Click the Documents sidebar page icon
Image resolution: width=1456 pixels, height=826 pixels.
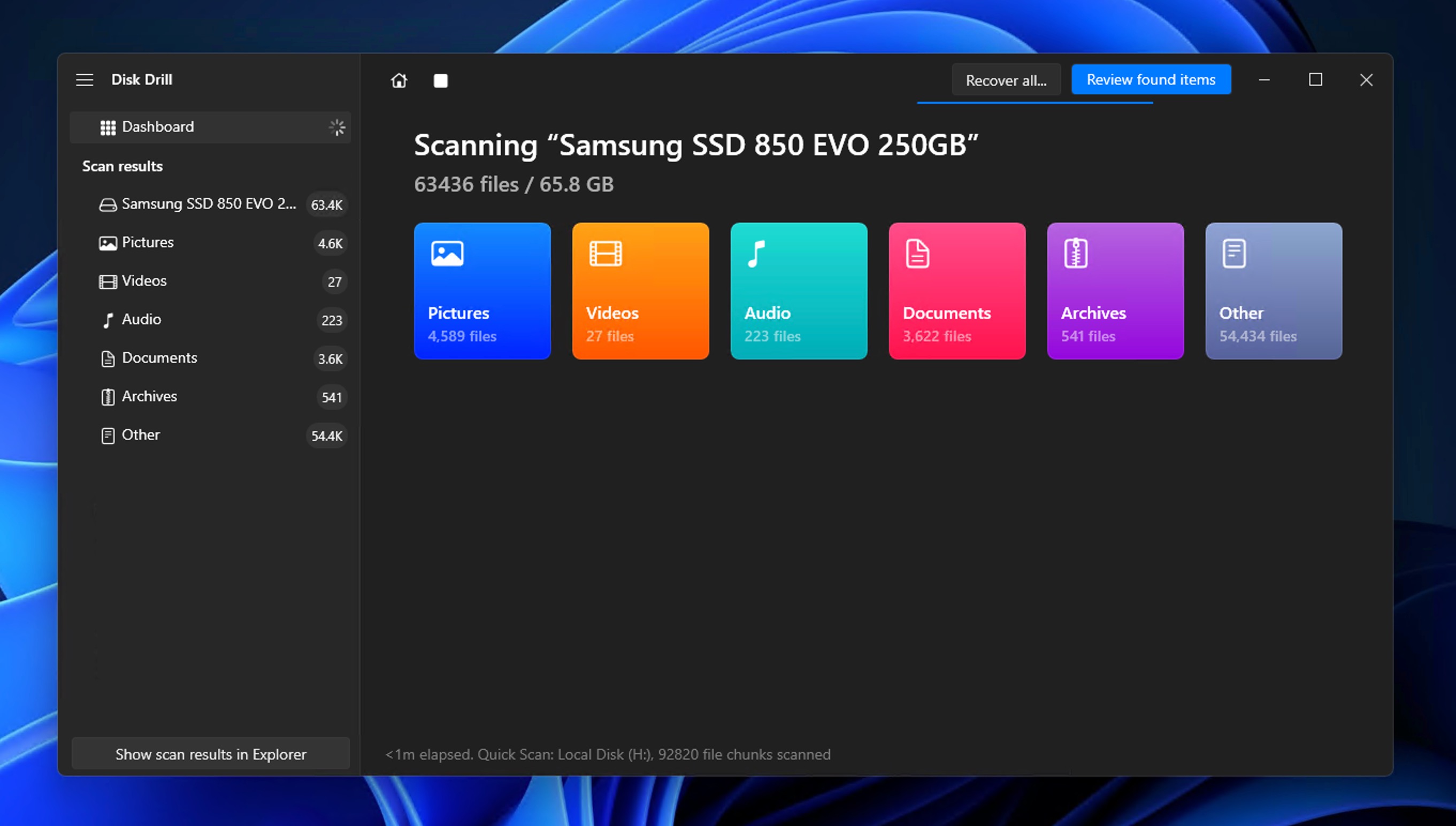click(x=108, y=358)
